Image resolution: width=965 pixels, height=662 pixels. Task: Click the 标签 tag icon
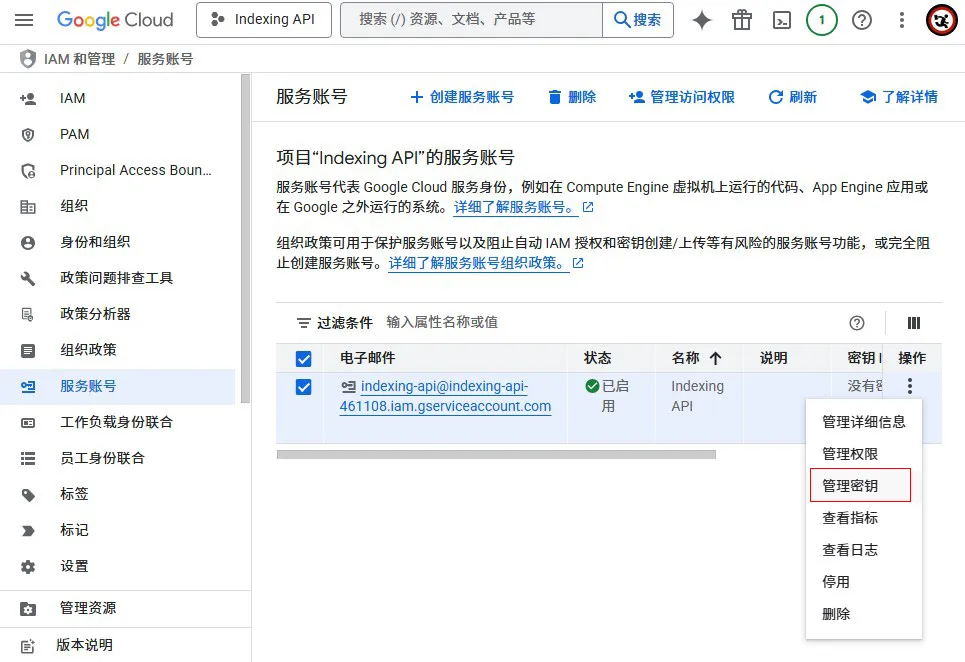click(x=28, y=495)
